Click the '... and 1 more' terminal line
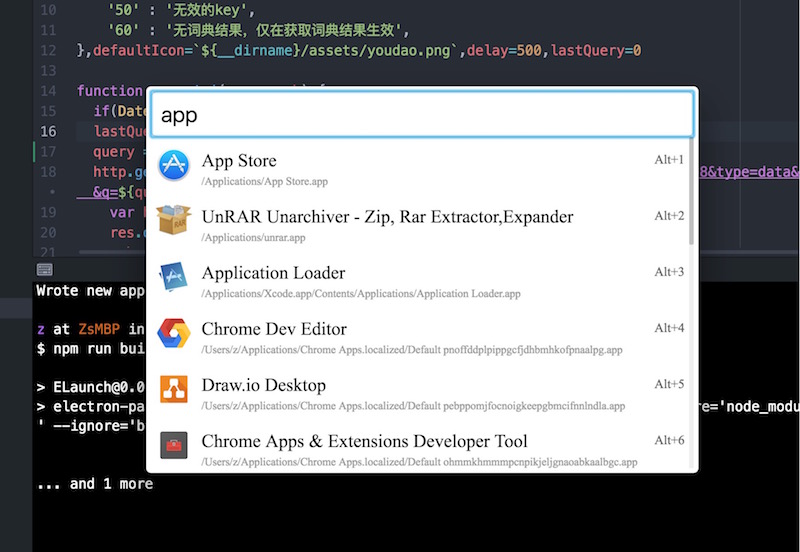 (95, 484)
